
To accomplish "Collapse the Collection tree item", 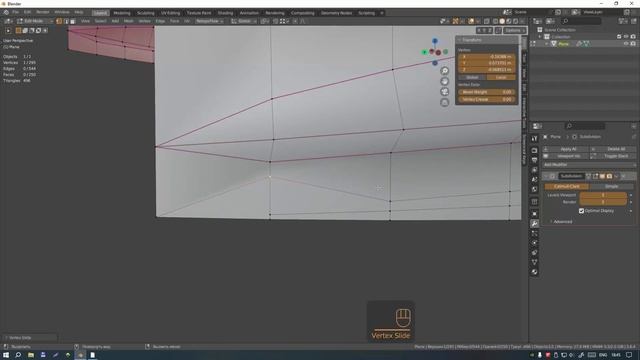I will pos(540,37).
